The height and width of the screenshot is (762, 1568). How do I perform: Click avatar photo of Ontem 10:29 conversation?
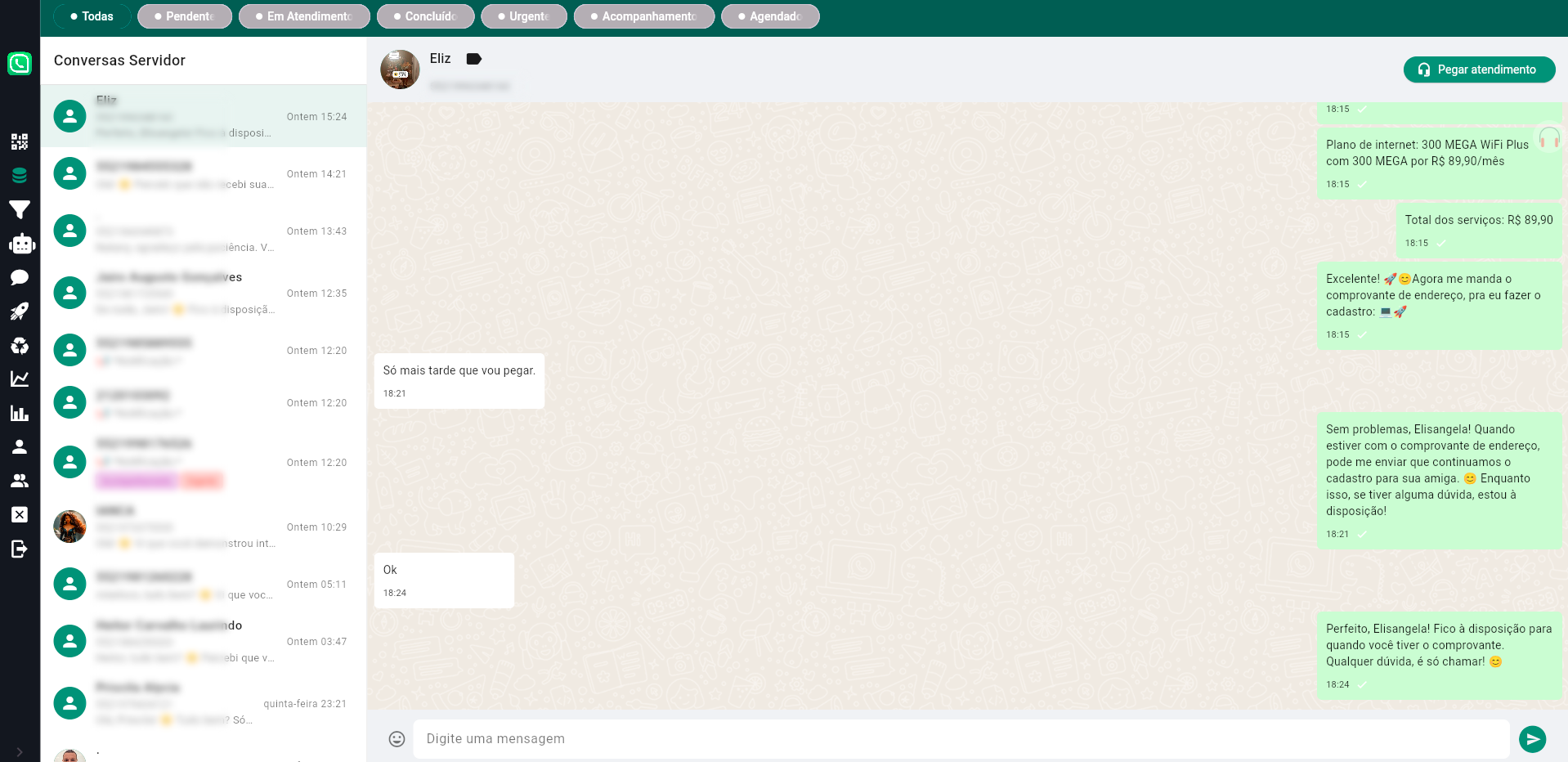point(70,527)
